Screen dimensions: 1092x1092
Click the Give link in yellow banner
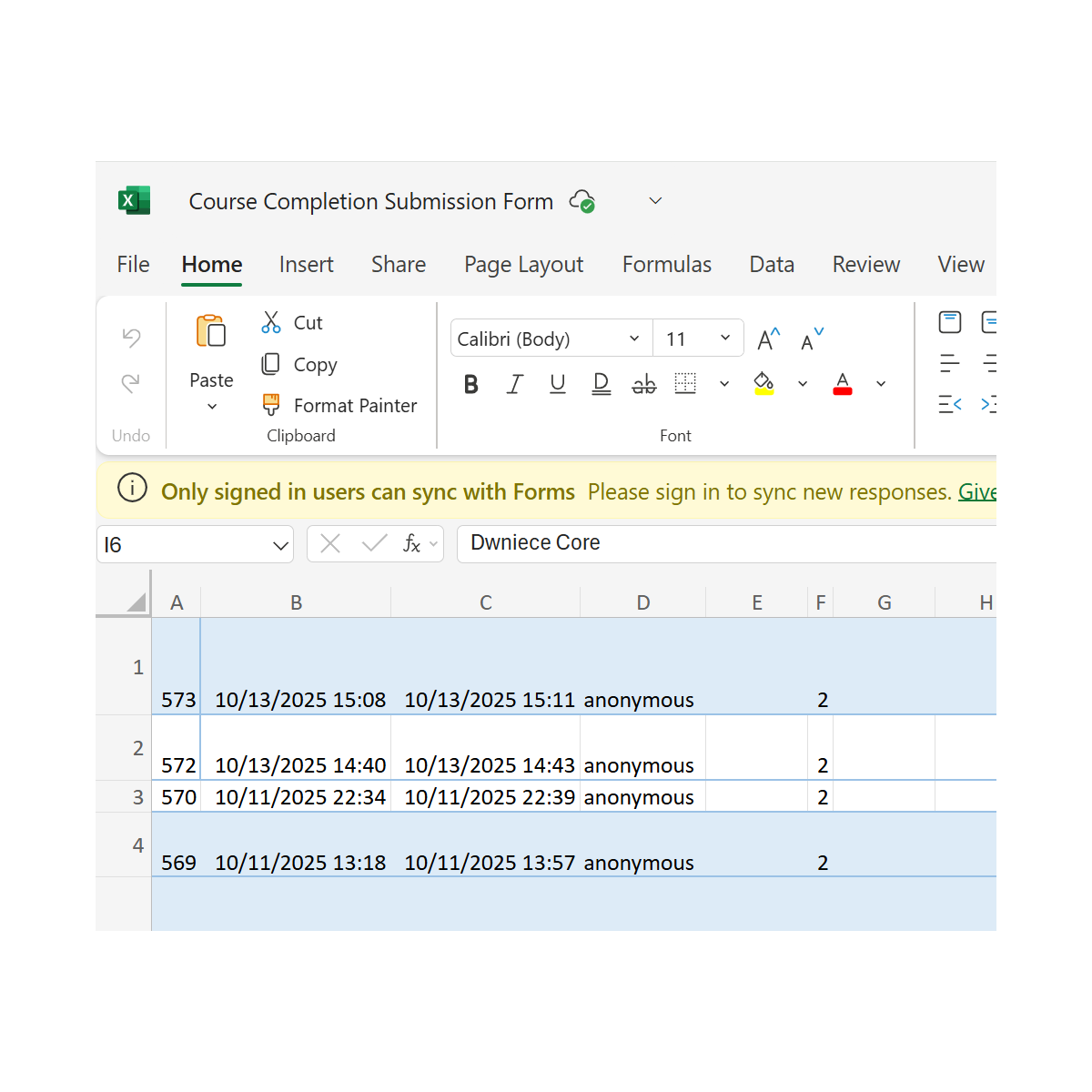coord(976,492)
